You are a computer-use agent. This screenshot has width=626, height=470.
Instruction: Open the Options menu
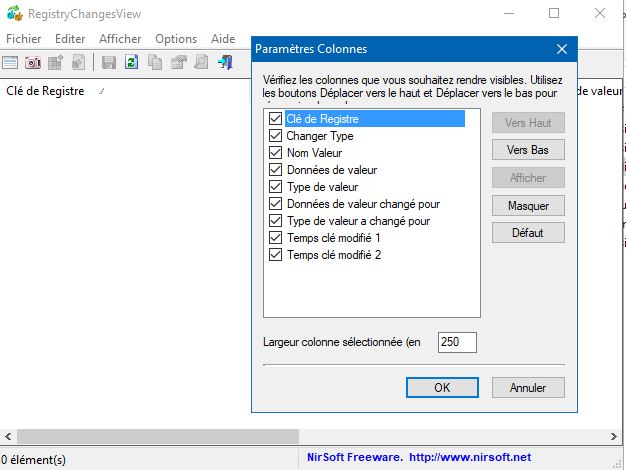176,39
